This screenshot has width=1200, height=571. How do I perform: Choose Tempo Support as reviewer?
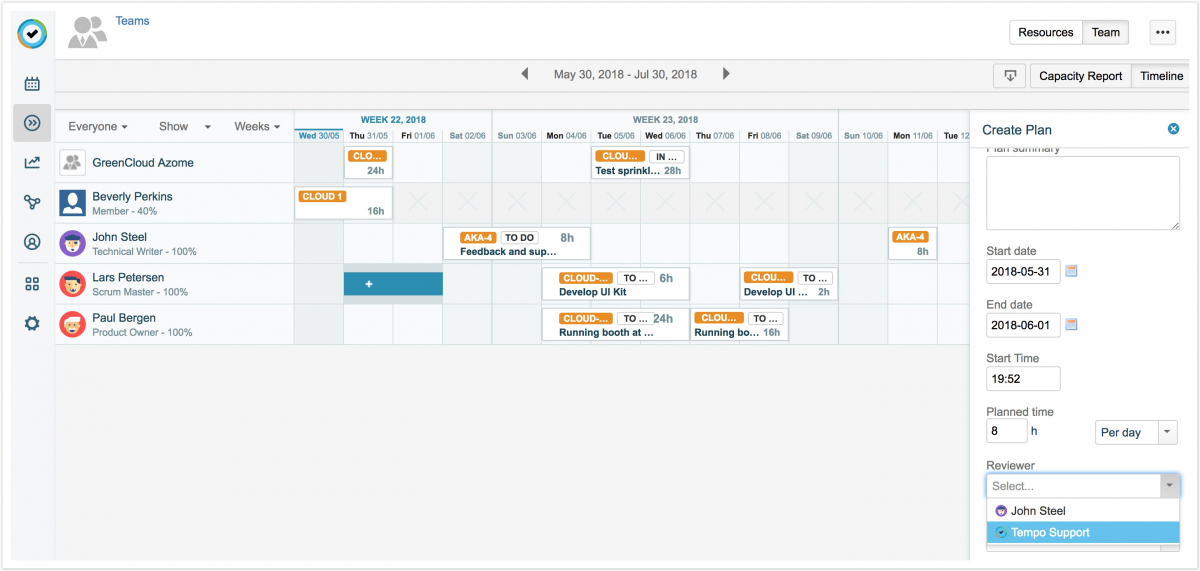coord(1049,532)
